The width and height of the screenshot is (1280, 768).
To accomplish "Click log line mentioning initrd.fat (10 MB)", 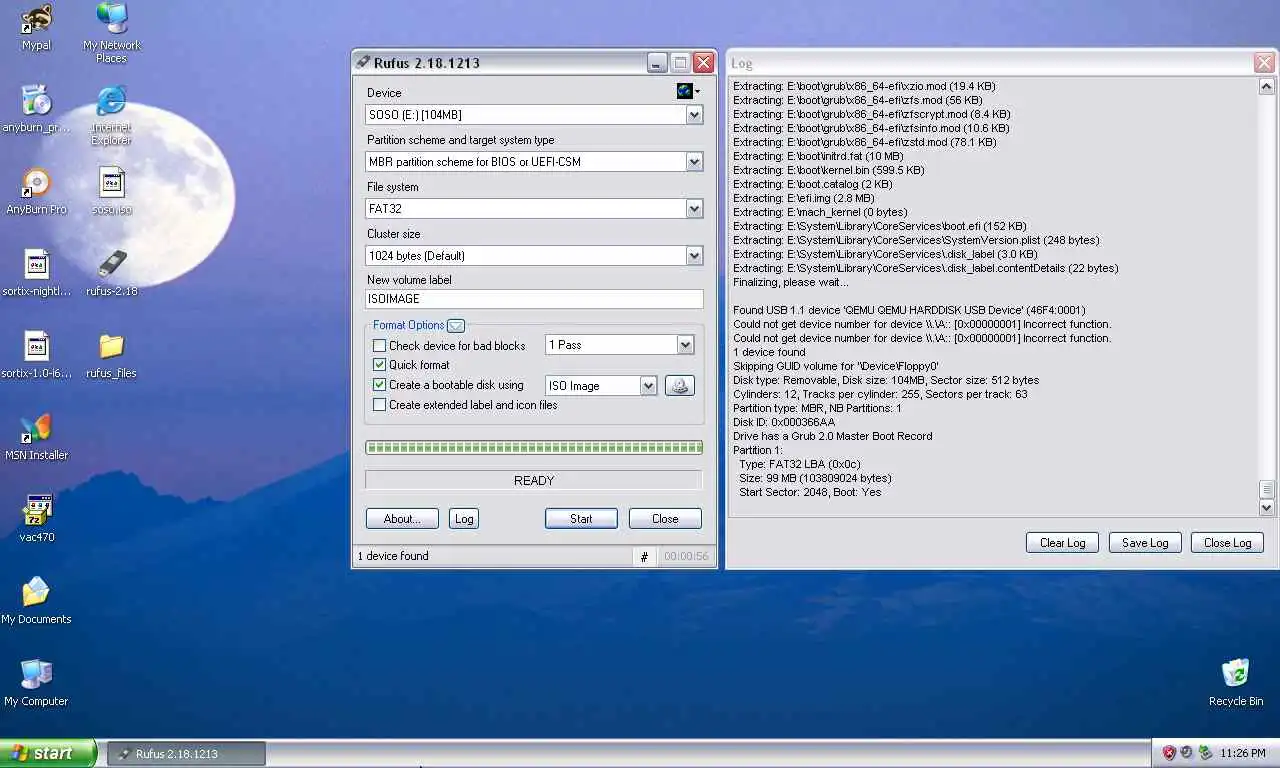I will (x=818, y=156).
